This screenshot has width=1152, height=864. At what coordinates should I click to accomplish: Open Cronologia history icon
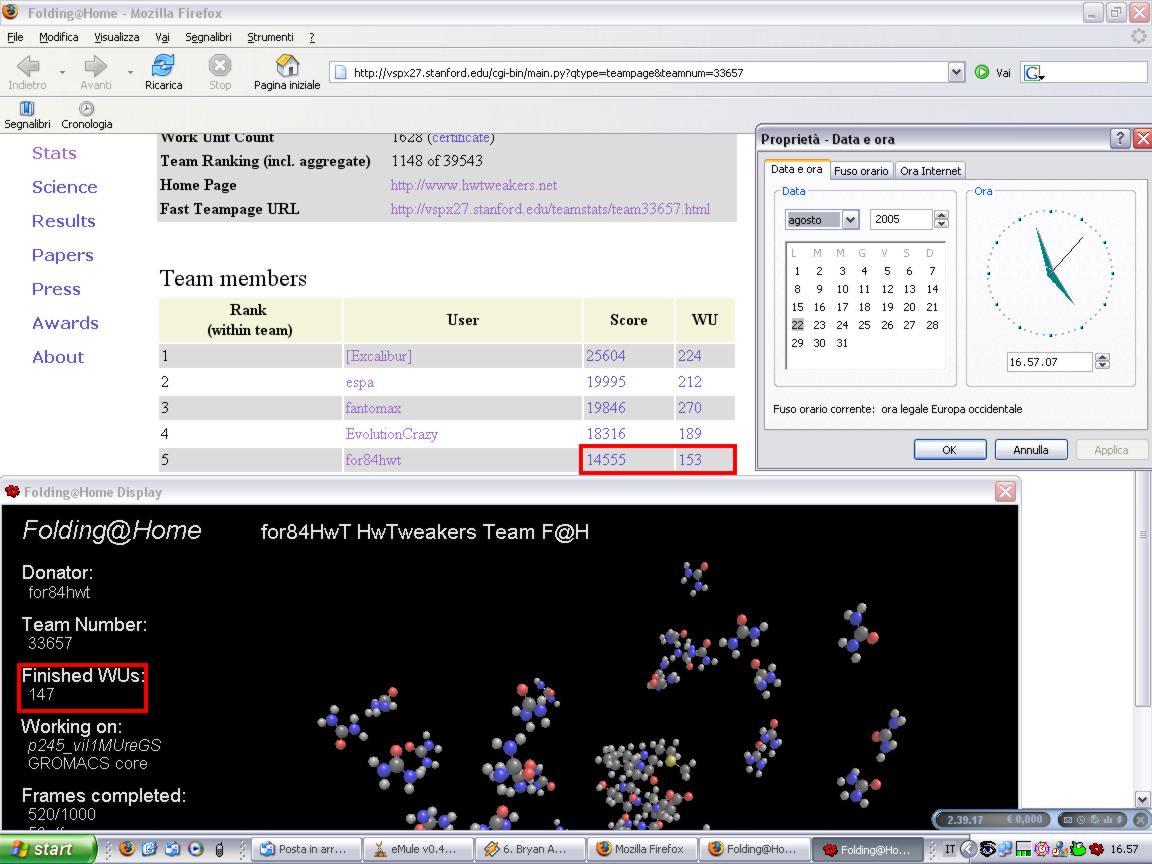click(x=87, y=109)
